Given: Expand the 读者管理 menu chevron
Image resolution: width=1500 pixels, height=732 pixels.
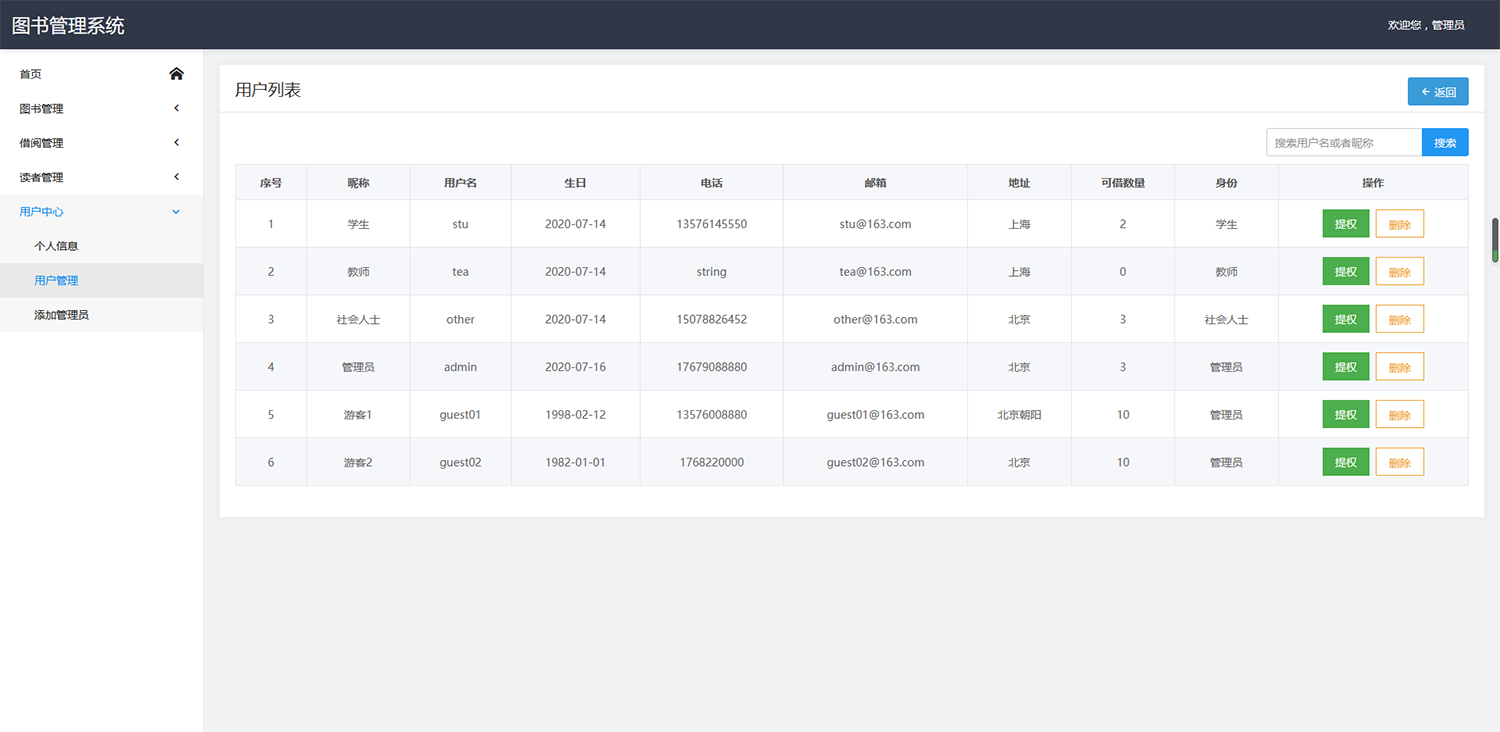Looking at the screenshot, I should click(x=176, y=177).
